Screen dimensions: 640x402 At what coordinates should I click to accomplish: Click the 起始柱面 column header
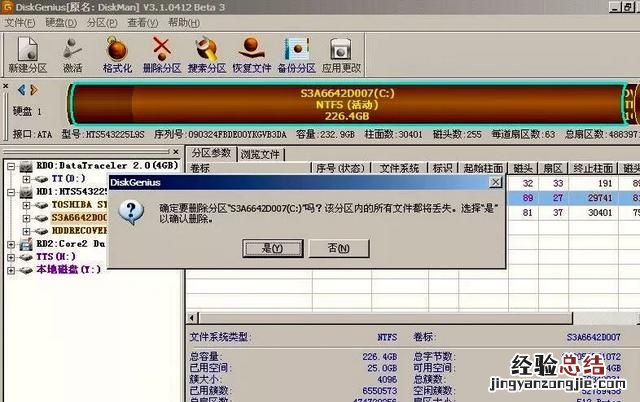pos(483,168)
